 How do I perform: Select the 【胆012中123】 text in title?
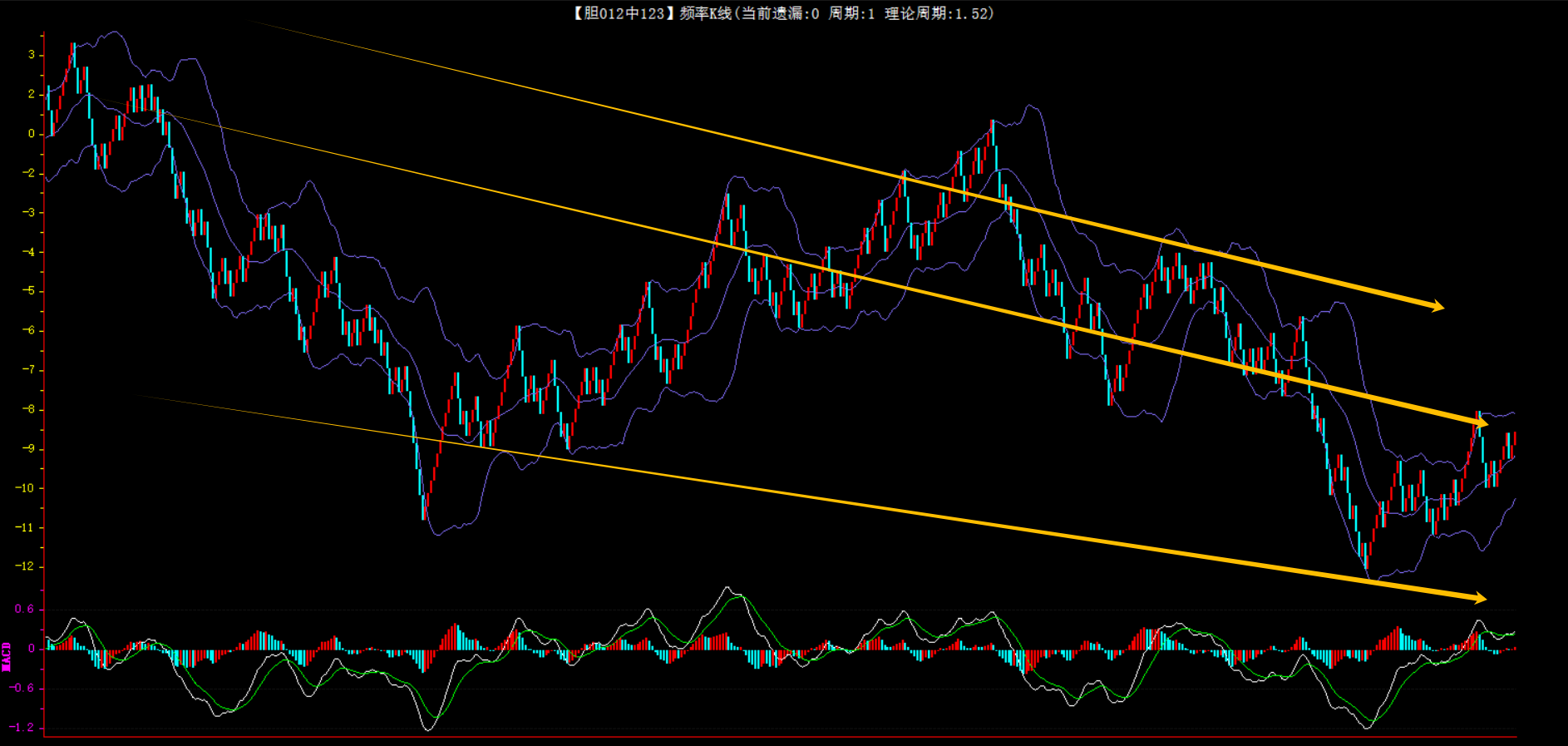(619, 13)
